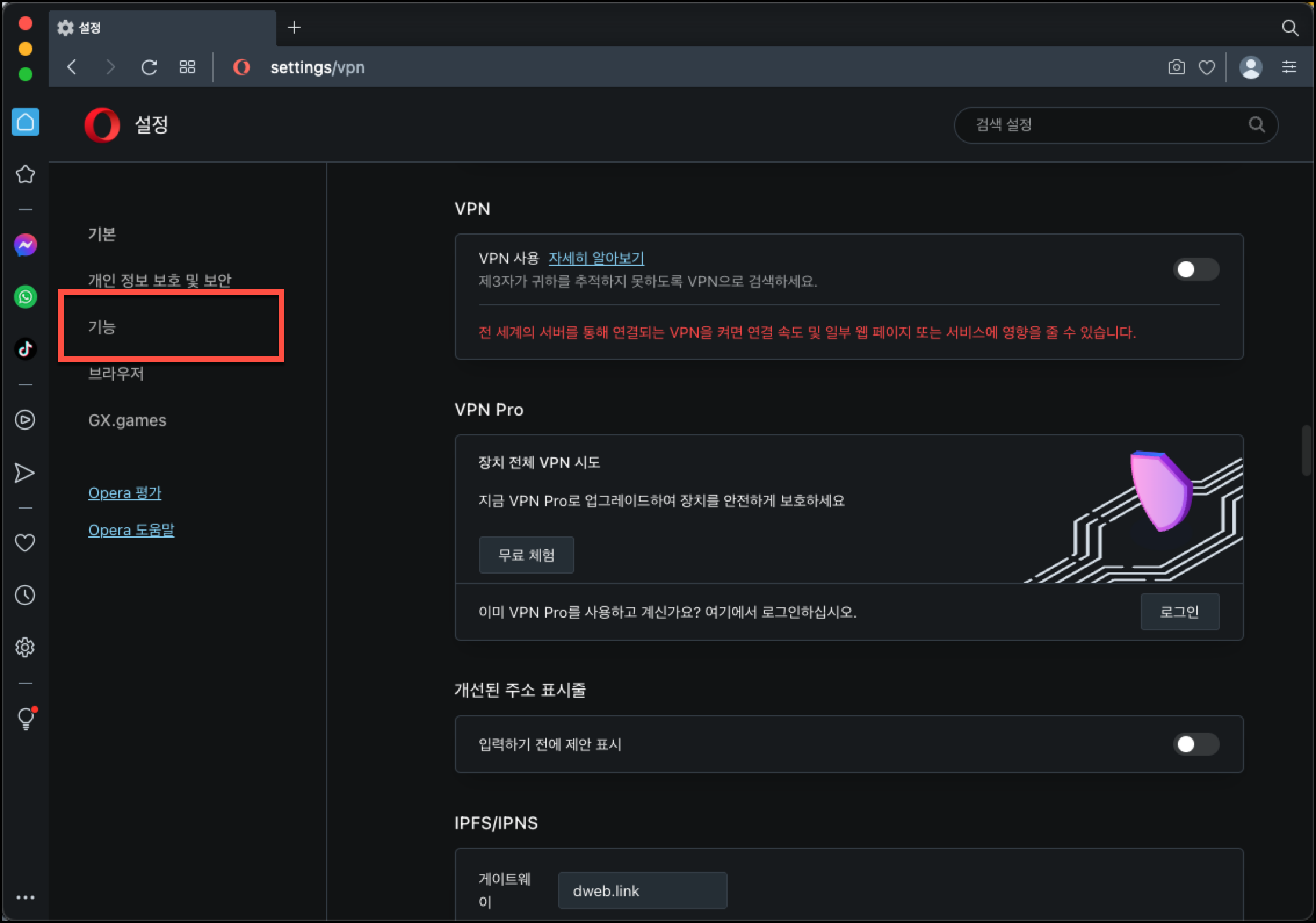Viewport: 1316px width, 923px height.
Task: Select 기능 in the settings menu
Action: point(102,327)
